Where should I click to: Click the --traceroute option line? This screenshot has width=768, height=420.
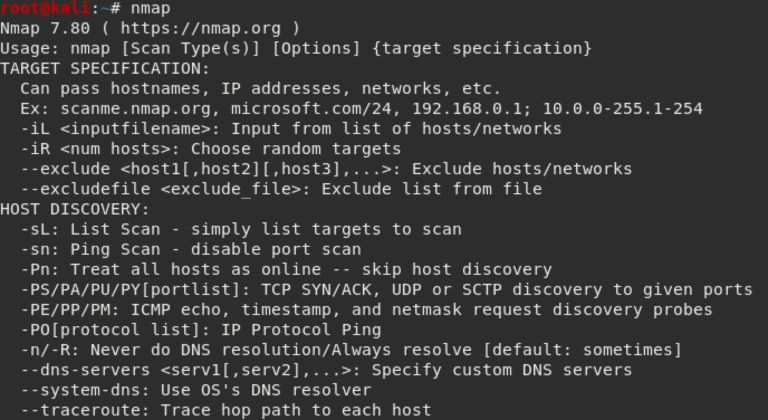[226, 410]
